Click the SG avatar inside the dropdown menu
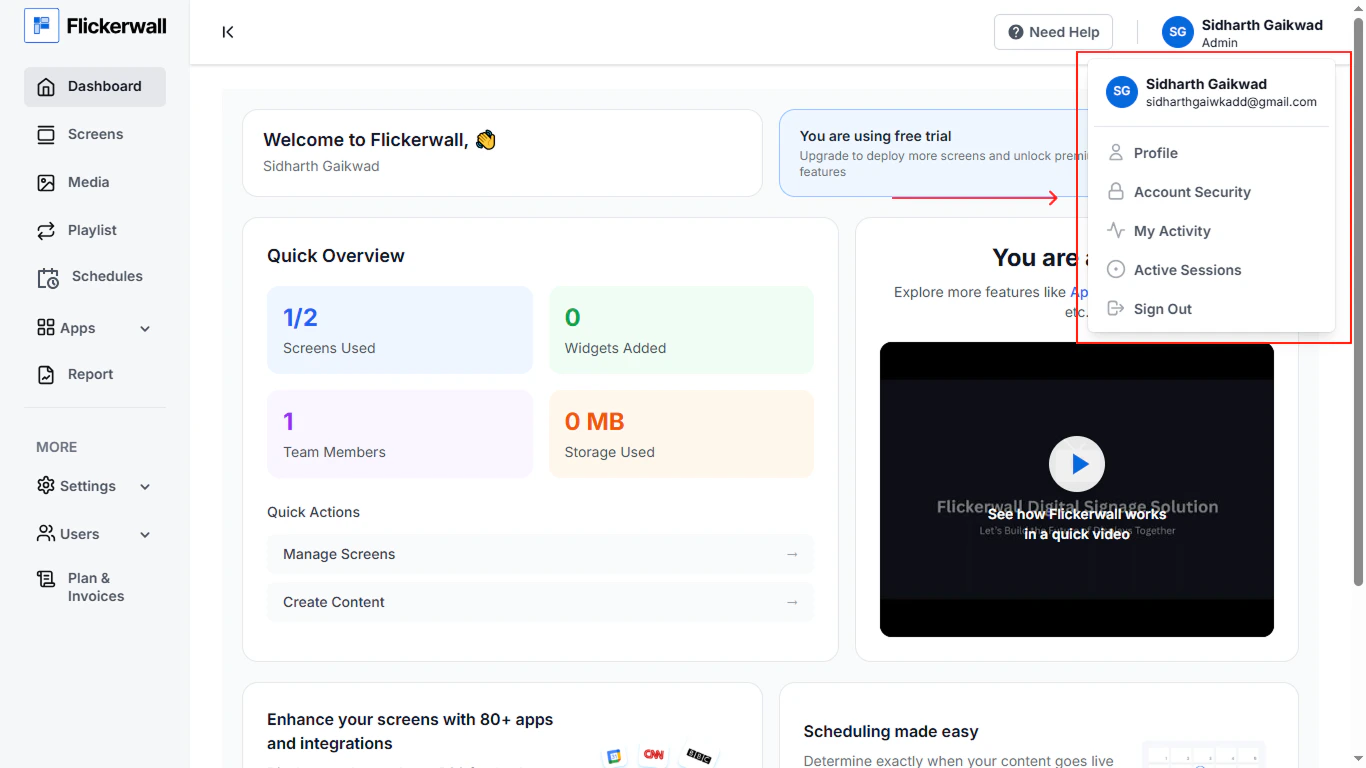Image resolution: width=1366 pixels, height=768 pixels. [1122, 92]
